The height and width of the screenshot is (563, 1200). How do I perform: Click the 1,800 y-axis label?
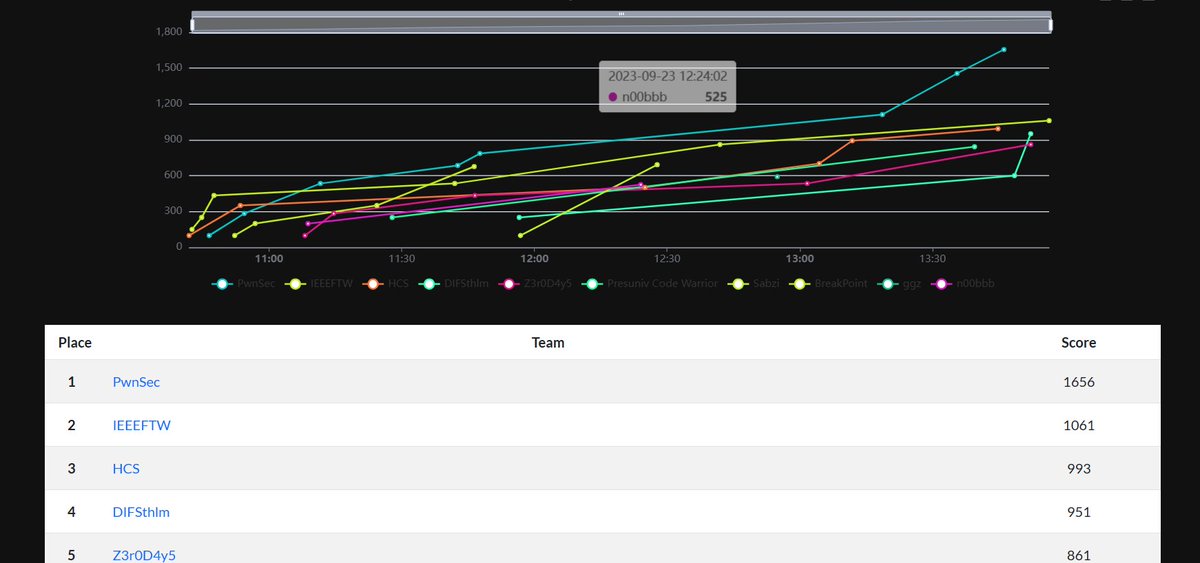(169, 32)
